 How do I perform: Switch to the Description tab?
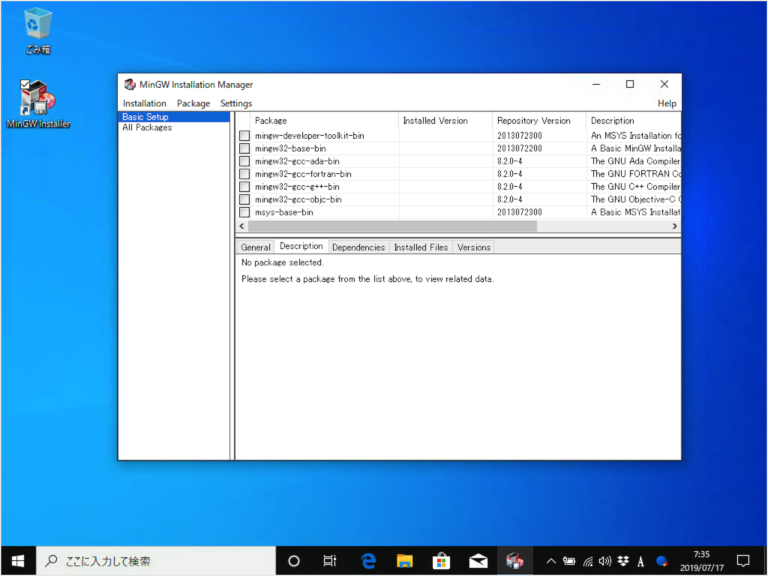click(301, 246)
